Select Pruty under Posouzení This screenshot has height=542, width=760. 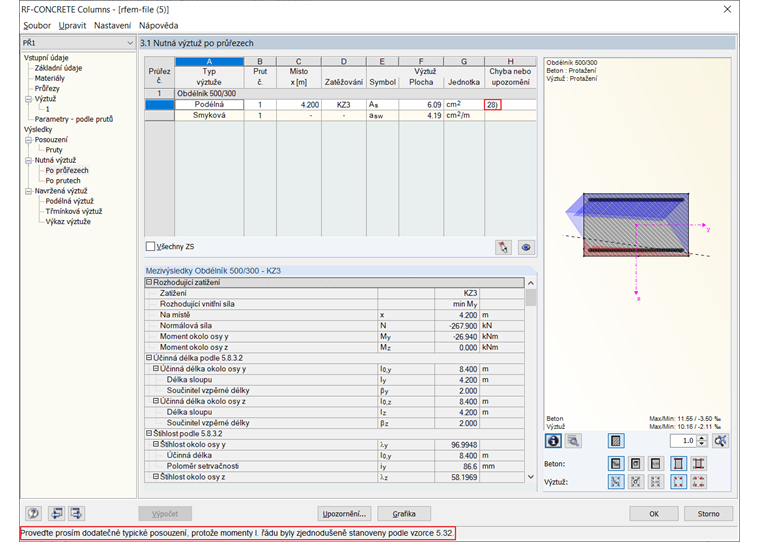point(54,150)
